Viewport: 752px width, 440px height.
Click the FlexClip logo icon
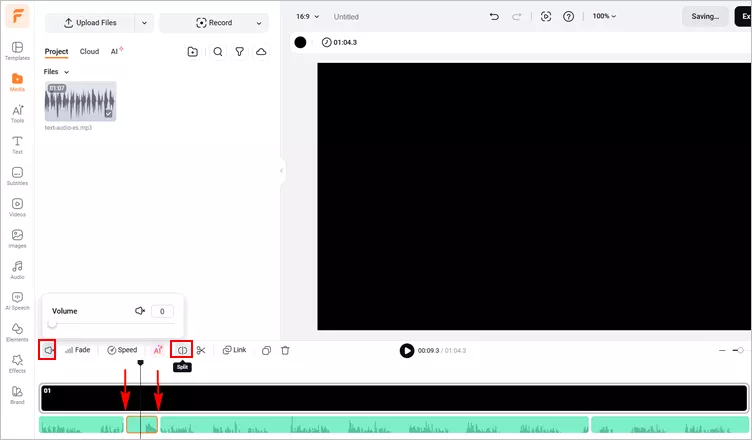pyautogui.click(x=18, y=16)
